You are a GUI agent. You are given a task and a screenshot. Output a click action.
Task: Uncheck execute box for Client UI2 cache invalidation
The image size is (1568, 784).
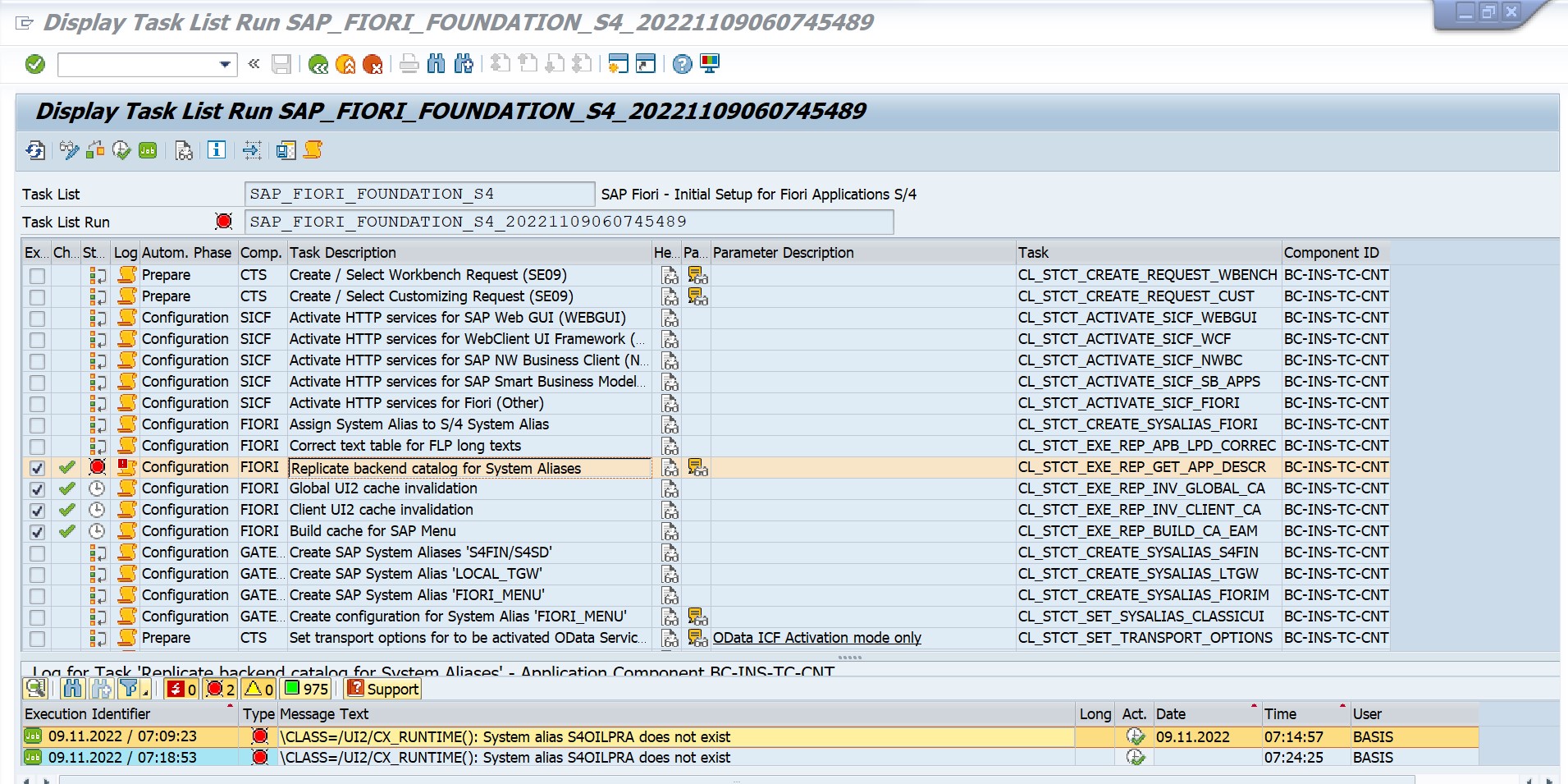tap(37, 511)
